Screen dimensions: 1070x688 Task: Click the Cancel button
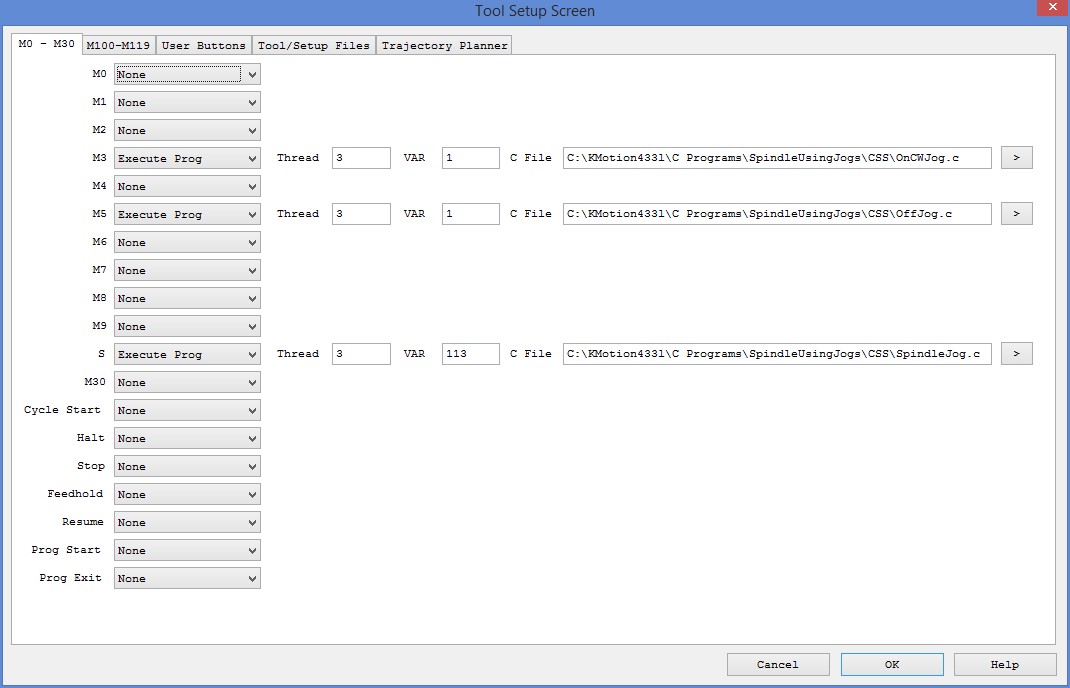777,664
